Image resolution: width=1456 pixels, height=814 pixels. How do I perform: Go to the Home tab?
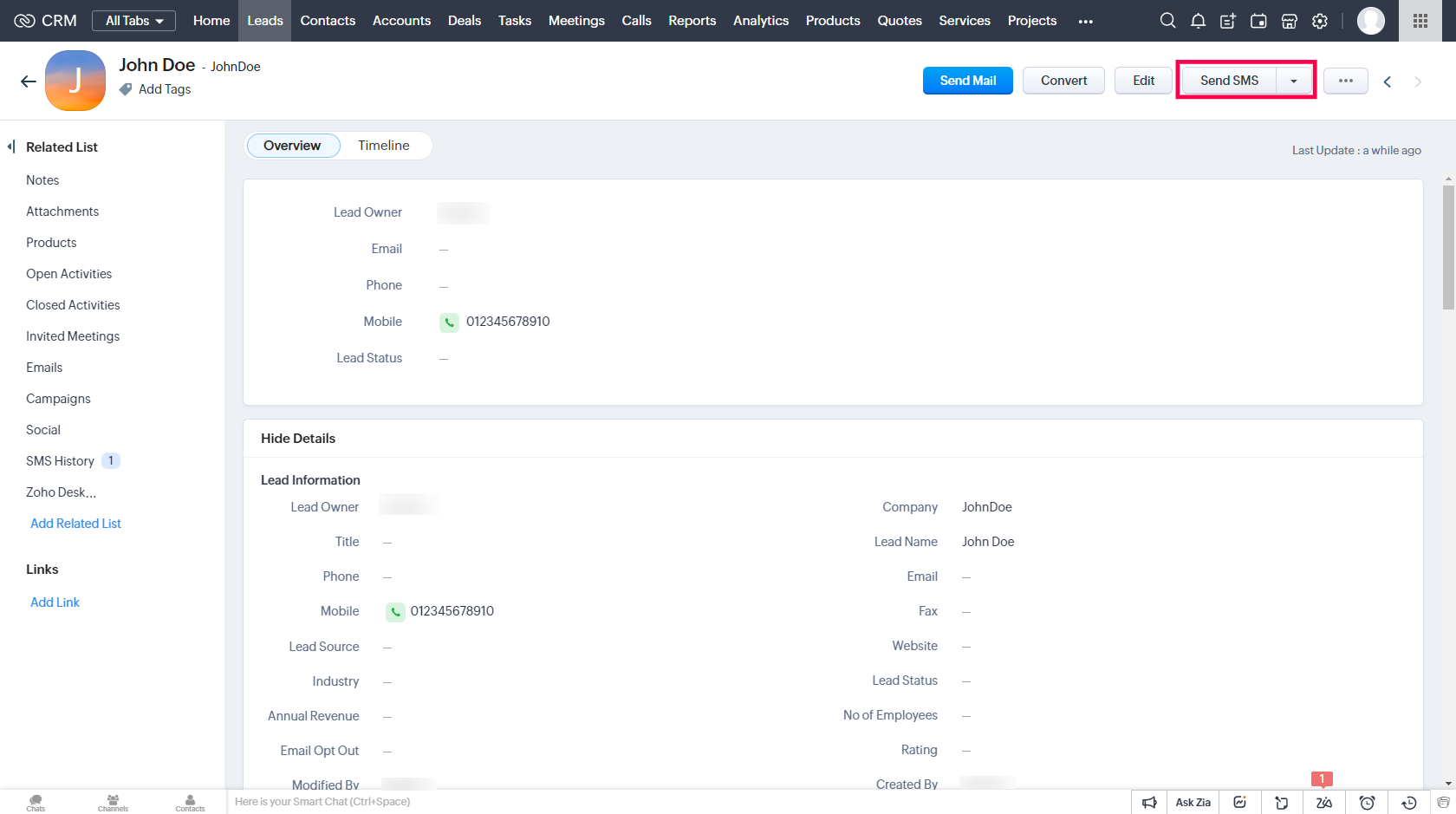pos(211,21)
